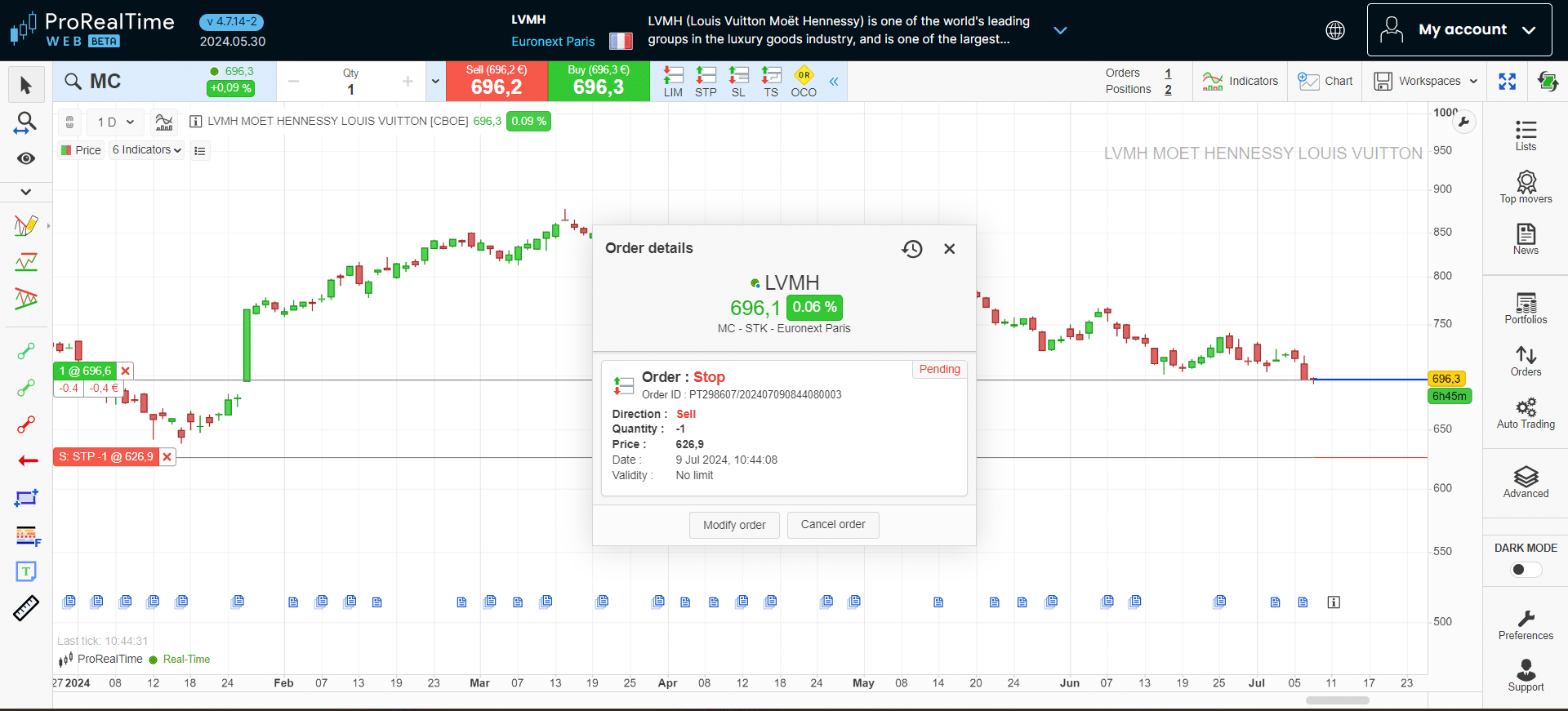Click the SL stop-loss icon
Viewport: 1568px width, 711px height.
pyautogui.click(x=738, y=82)
